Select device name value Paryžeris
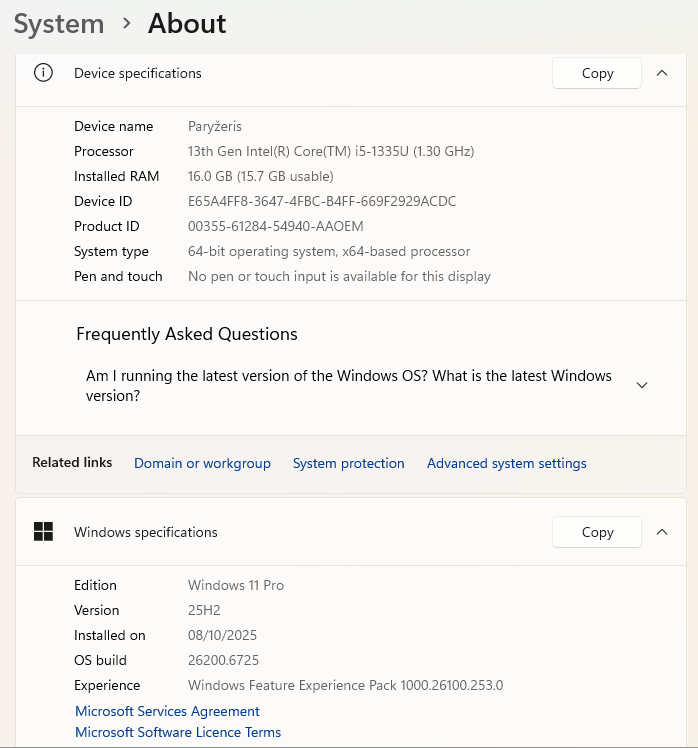This screenshot has width=698, height=748. pos(215,126)
